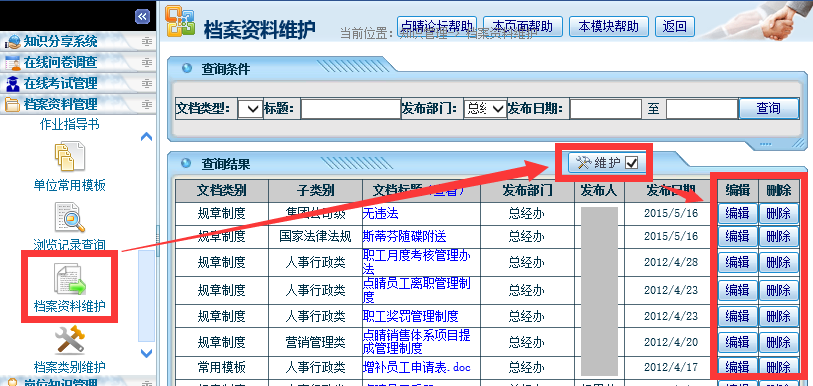Click the 档案资料管理 folder icon
Screen dimensions: 813x386
(x=12, y=104)
